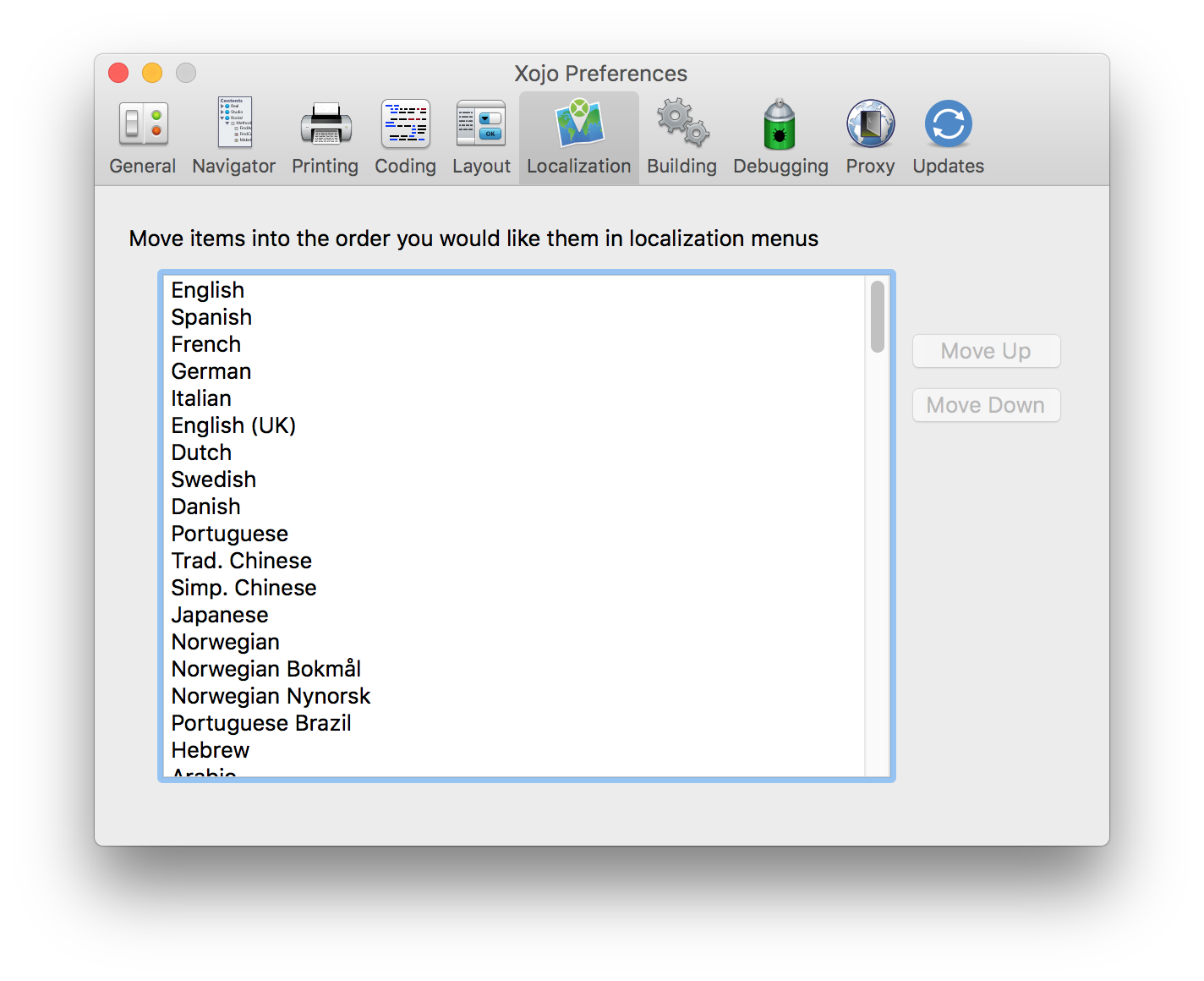This screenshot has height=981, width=1204.
Task: Select Spanish in the language list
Action: click(514, 317)
